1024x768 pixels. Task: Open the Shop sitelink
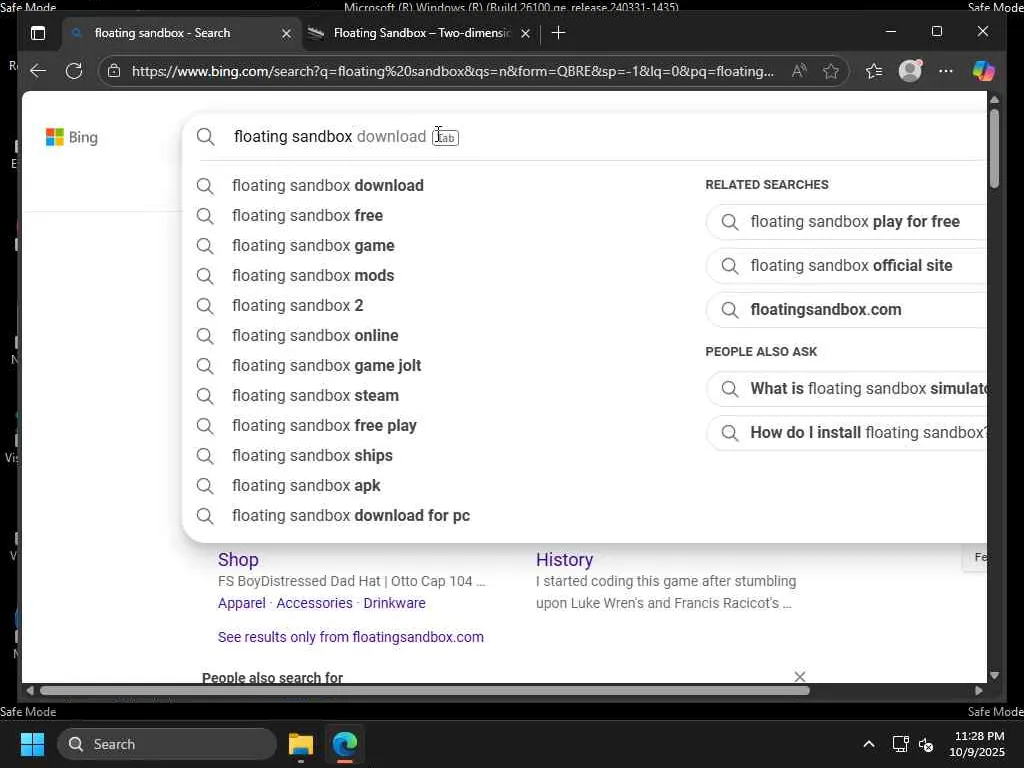238,560
